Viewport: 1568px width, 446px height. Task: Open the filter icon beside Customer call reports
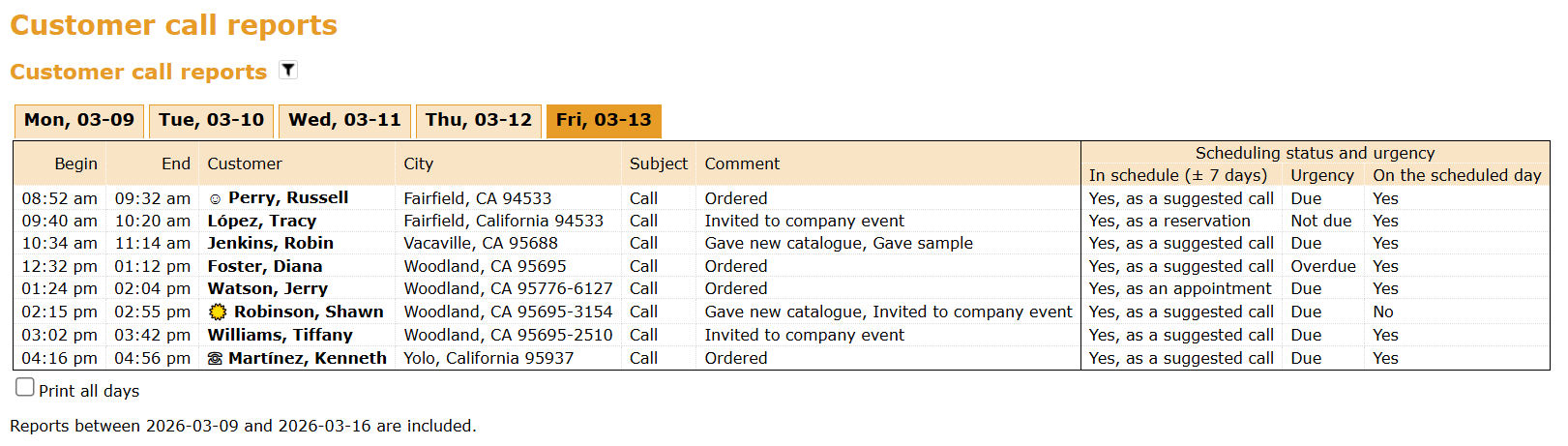pyautogui.click(x=288, y=70)
